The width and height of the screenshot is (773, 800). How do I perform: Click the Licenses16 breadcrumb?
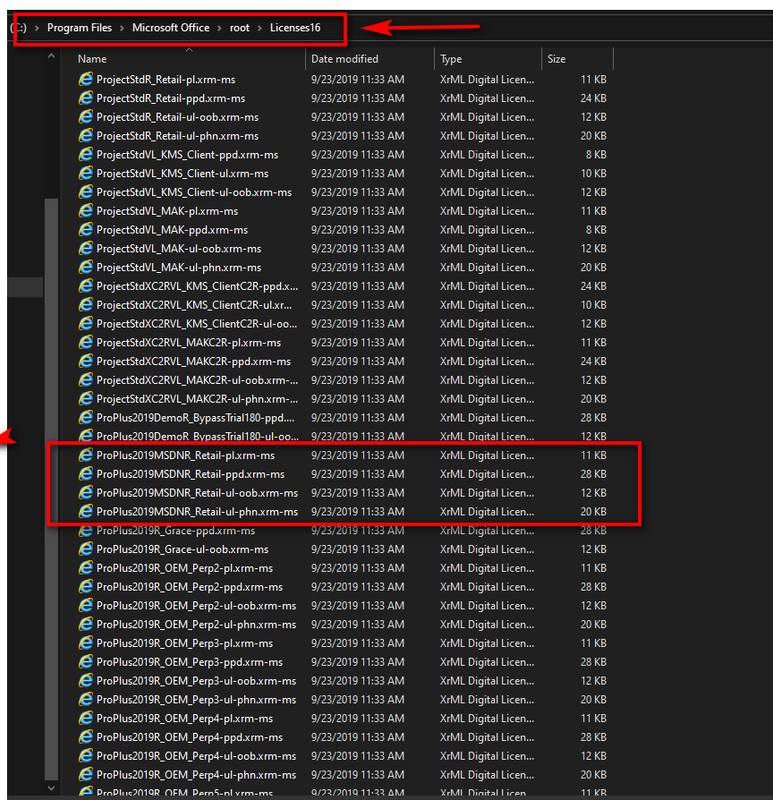(x=295, y=28)
